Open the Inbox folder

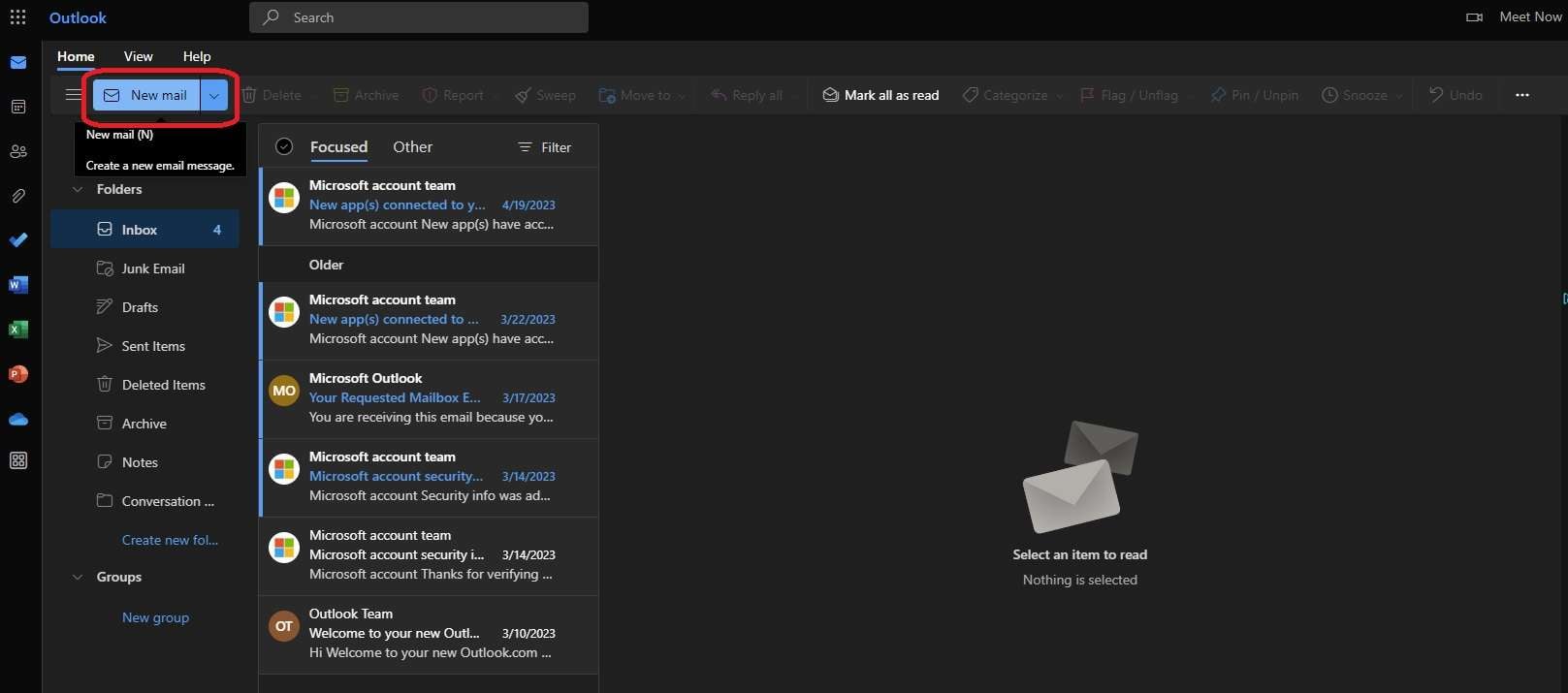click(x=144, y=230)
